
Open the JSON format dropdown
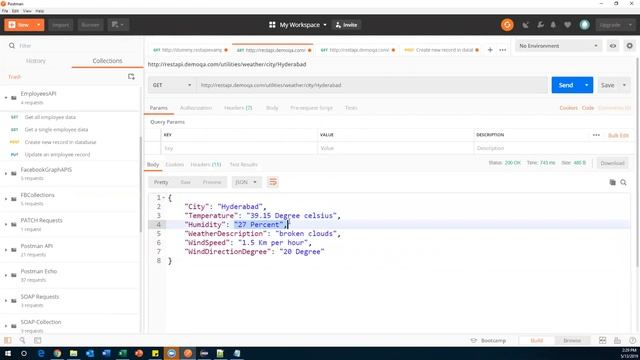[246, 182]
